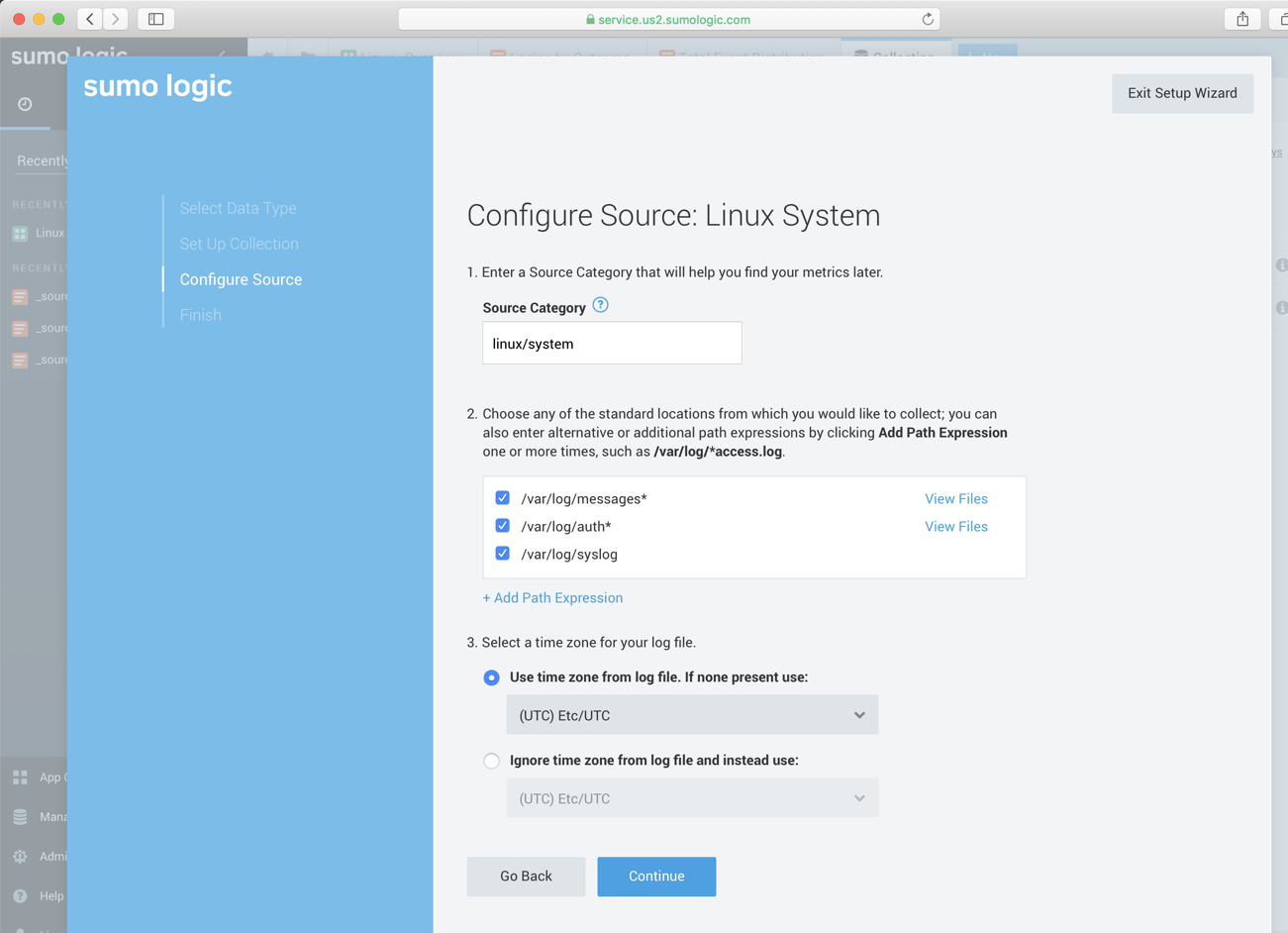The width and height of the screenshot is (1288, 933).
Task: Reload the page using the refresh icon
Action: coord(928,19)
